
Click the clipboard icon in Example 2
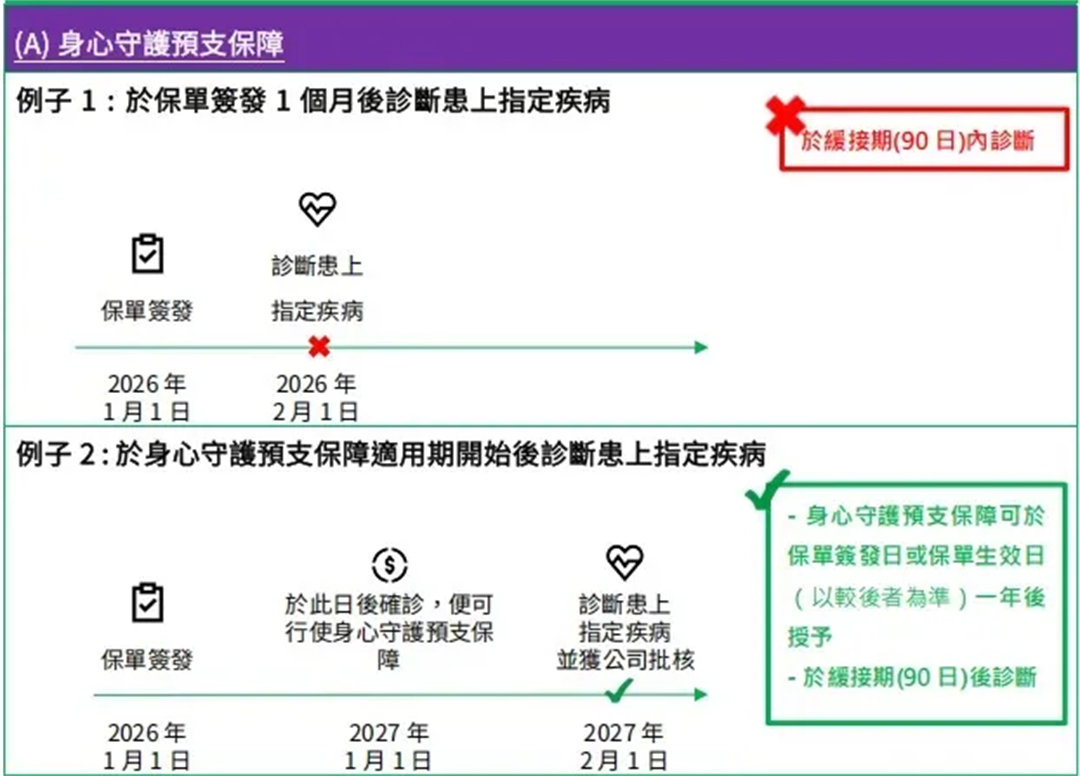click(147, 602)
